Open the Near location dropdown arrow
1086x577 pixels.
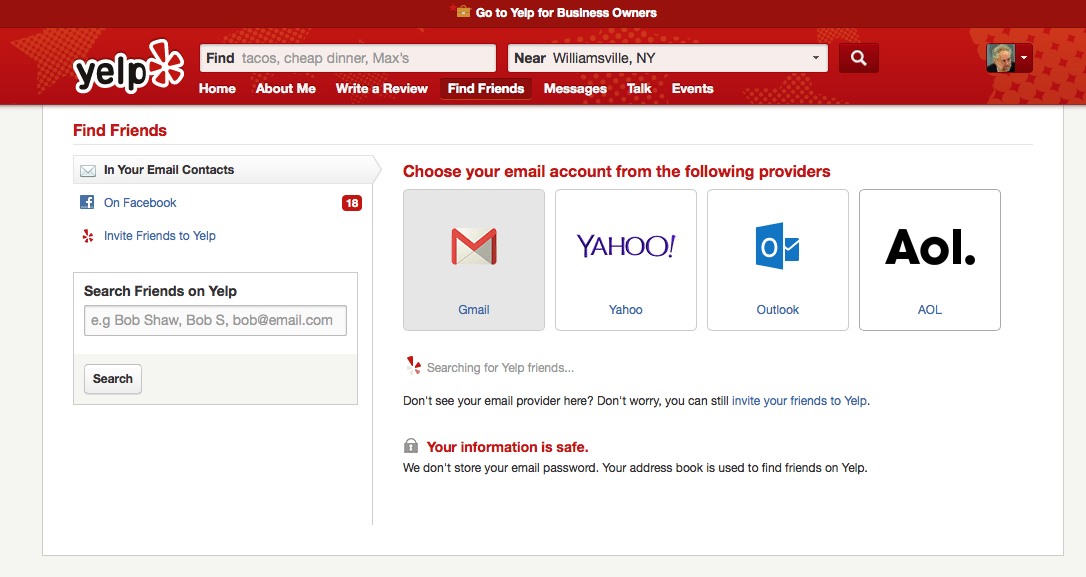pos(816,58)
